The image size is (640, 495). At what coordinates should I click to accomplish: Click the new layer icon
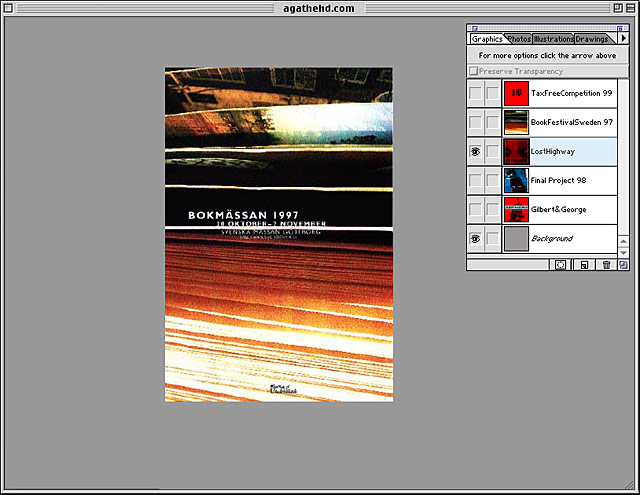click(x=584, y=265)
